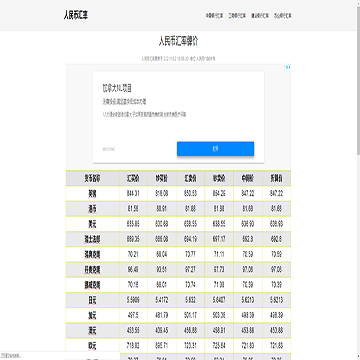Click 挪威克朗 钞买价 cell
Screen dimensions: 360x360
[x=162, y=285]
